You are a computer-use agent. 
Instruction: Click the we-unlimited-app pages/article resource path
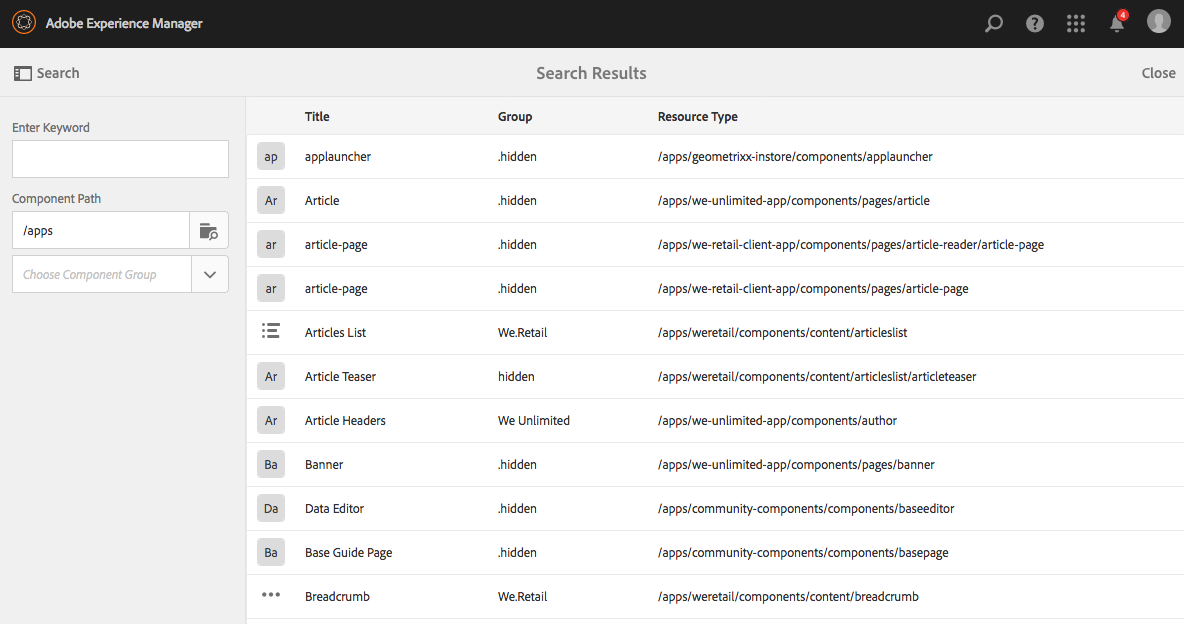(794, 200)
